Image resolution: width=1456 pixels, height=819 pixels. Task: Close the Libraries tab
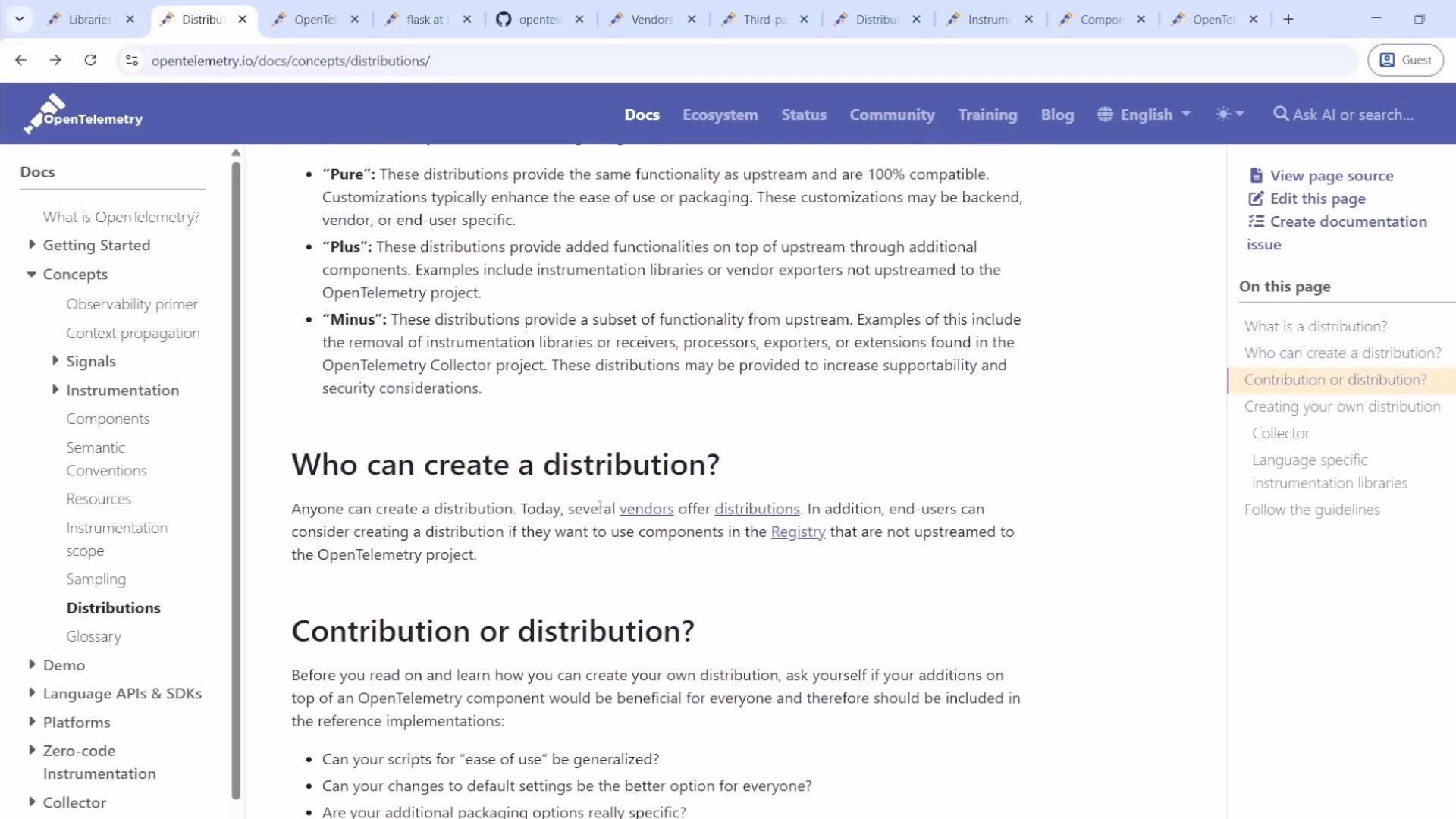[x=130, y=20]
